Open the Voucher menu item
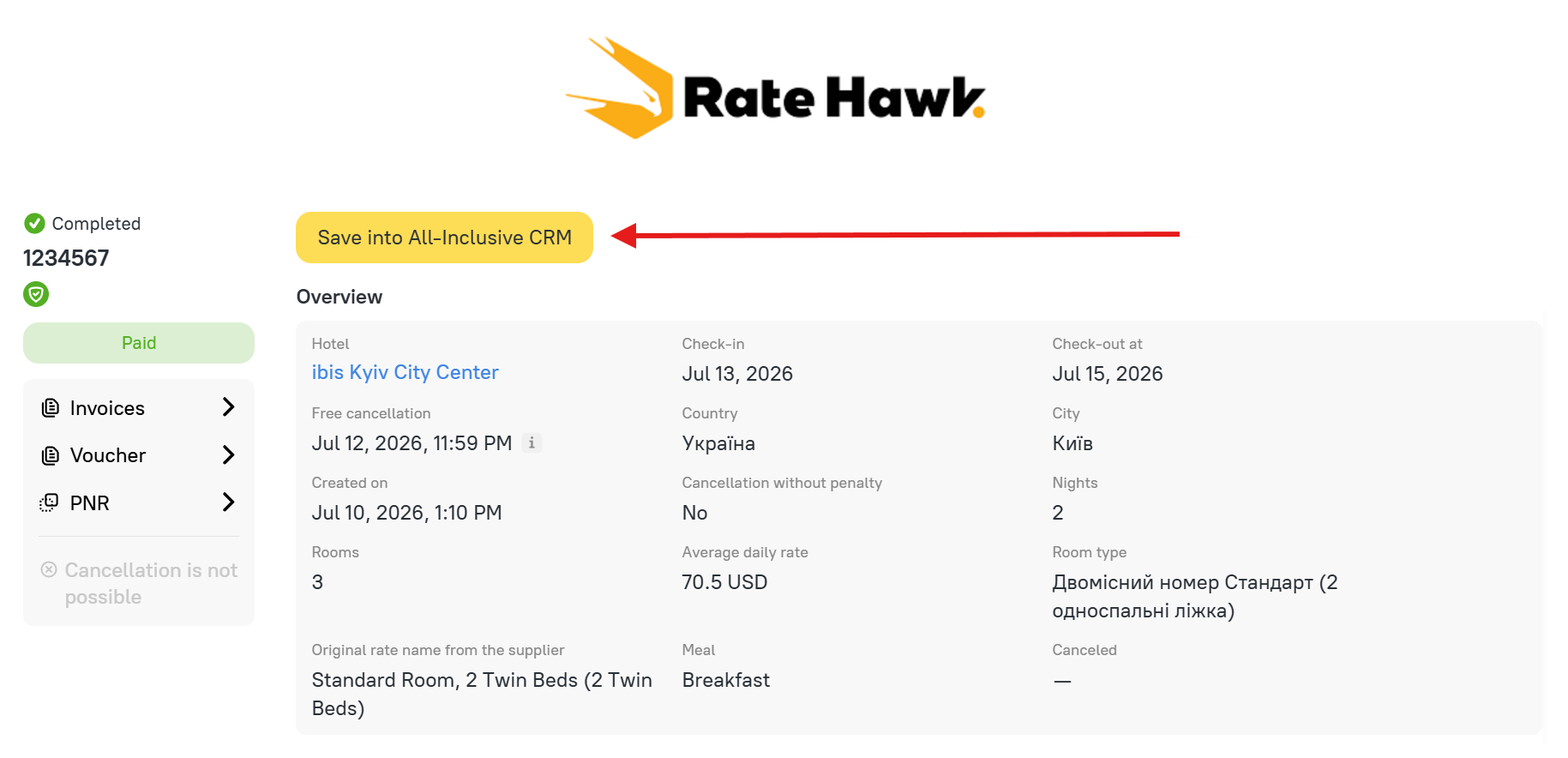This screenshot has height=758, width=1568. pyautogui.click(x=139, y=455)
